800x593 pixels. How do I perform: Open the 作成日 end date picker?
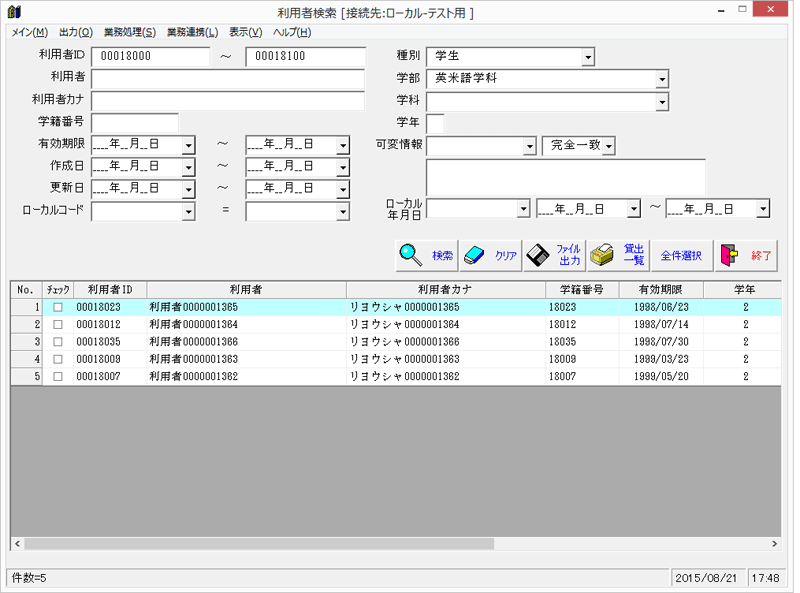(x=343, y=167)
